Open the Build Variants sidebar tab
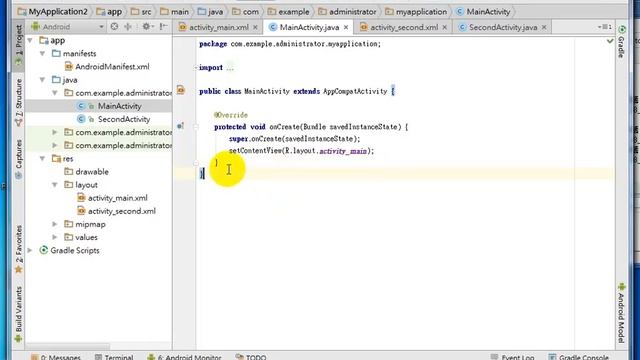 point(19,314)
